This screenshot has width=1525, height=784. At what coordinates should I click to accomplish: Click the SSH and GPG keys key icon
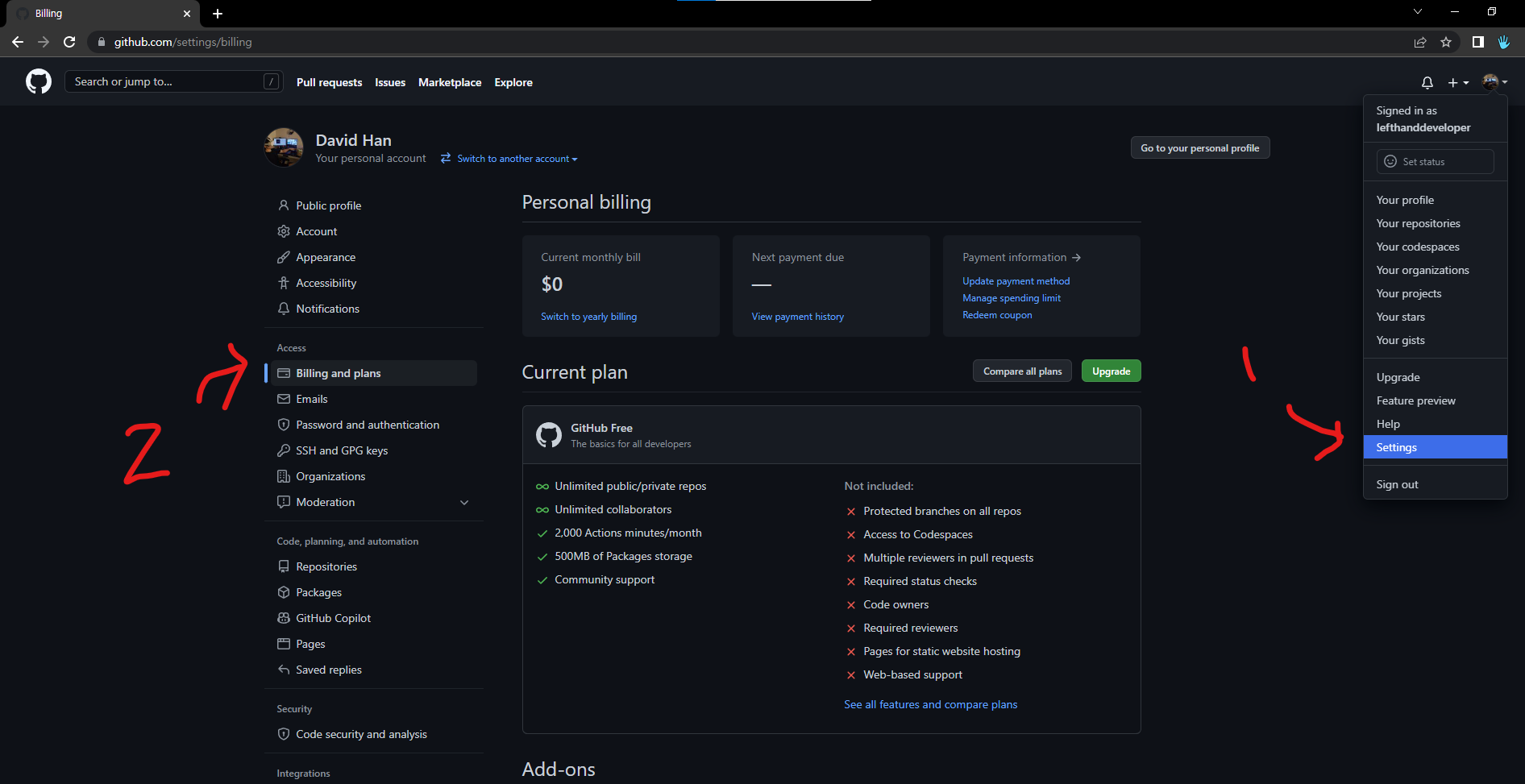pyautogui.click(x=284, y=450)
